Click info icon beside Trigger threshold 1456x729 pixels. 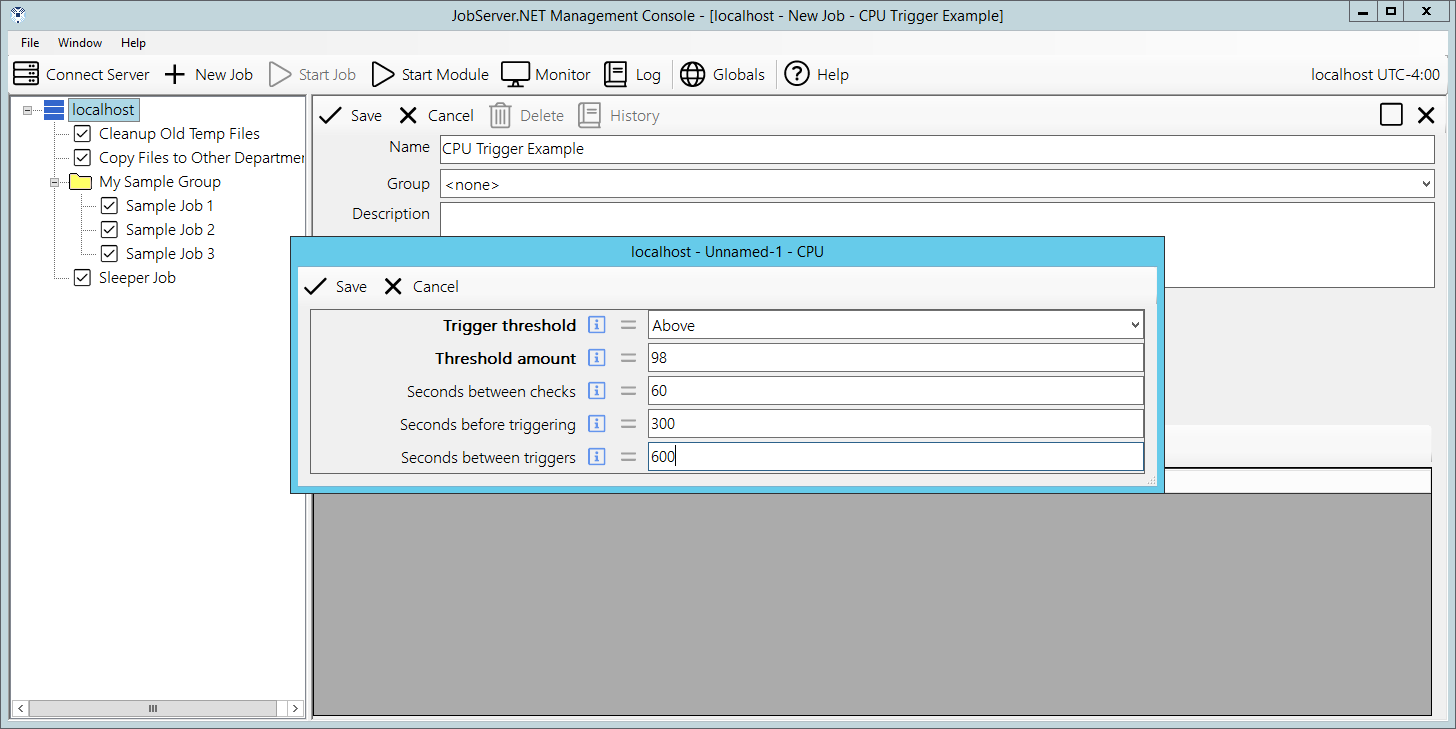597,325
